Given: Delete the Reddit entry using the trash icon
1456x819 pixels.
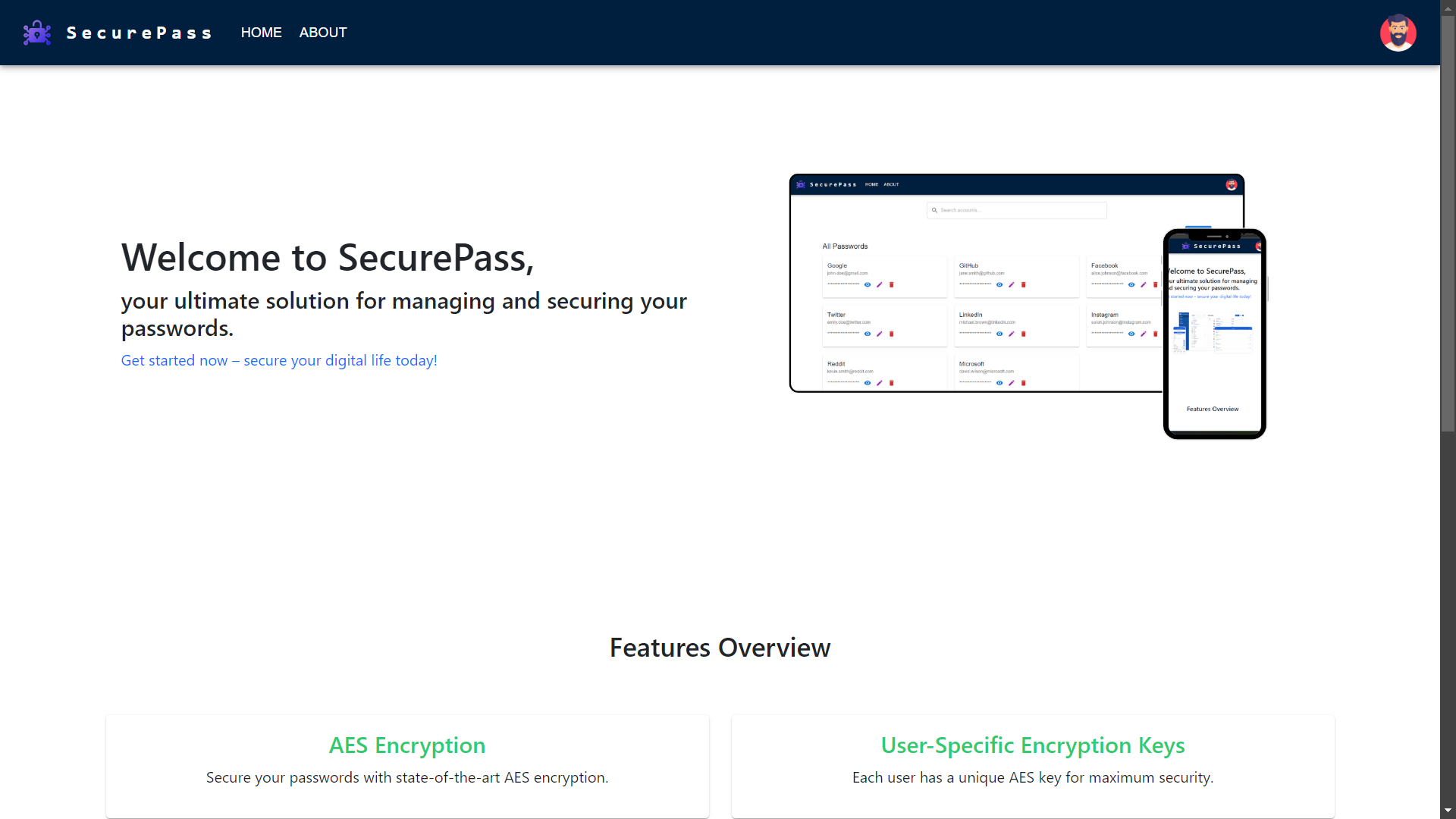Looking at the screenshot, I should coord(892,383).
